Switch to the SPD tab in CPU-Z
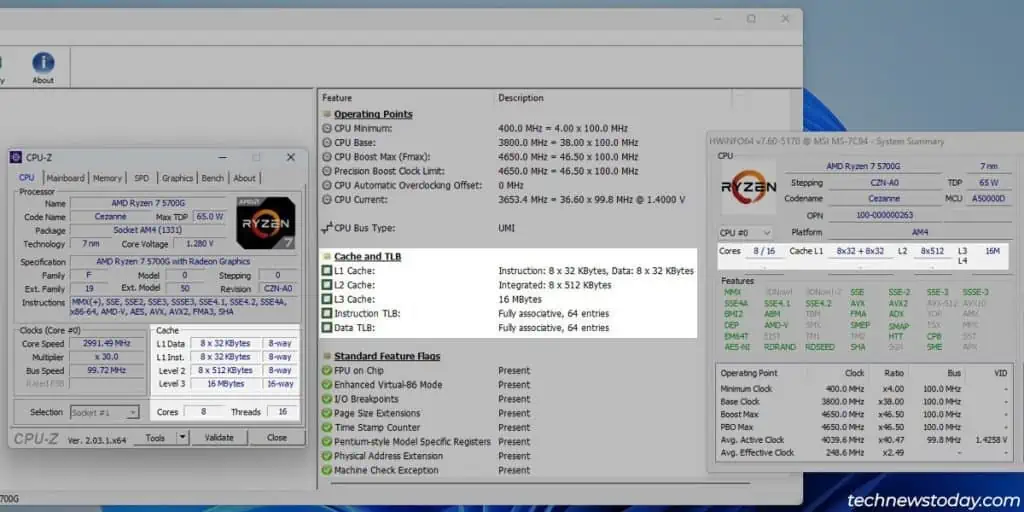Screen dimensions: 1024x512 click(x=142, y=178)
